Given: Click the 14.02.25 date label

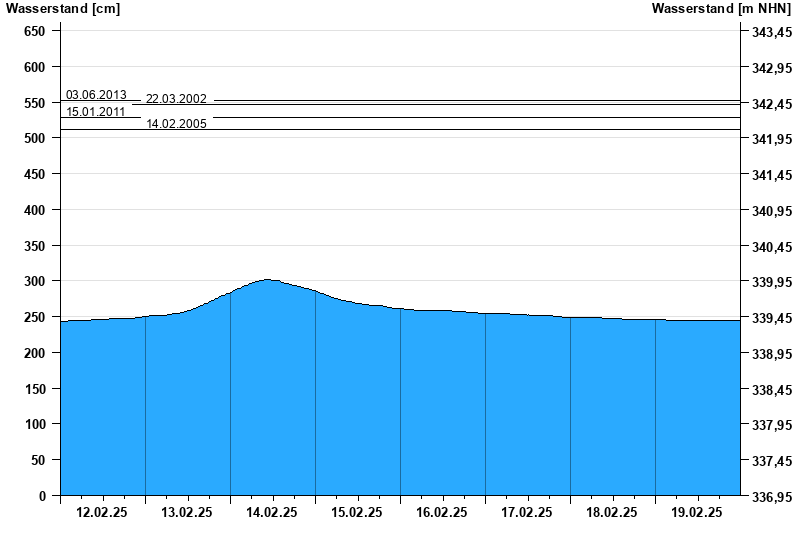Looking at the screenshot, I should click(x=272, y=512).
